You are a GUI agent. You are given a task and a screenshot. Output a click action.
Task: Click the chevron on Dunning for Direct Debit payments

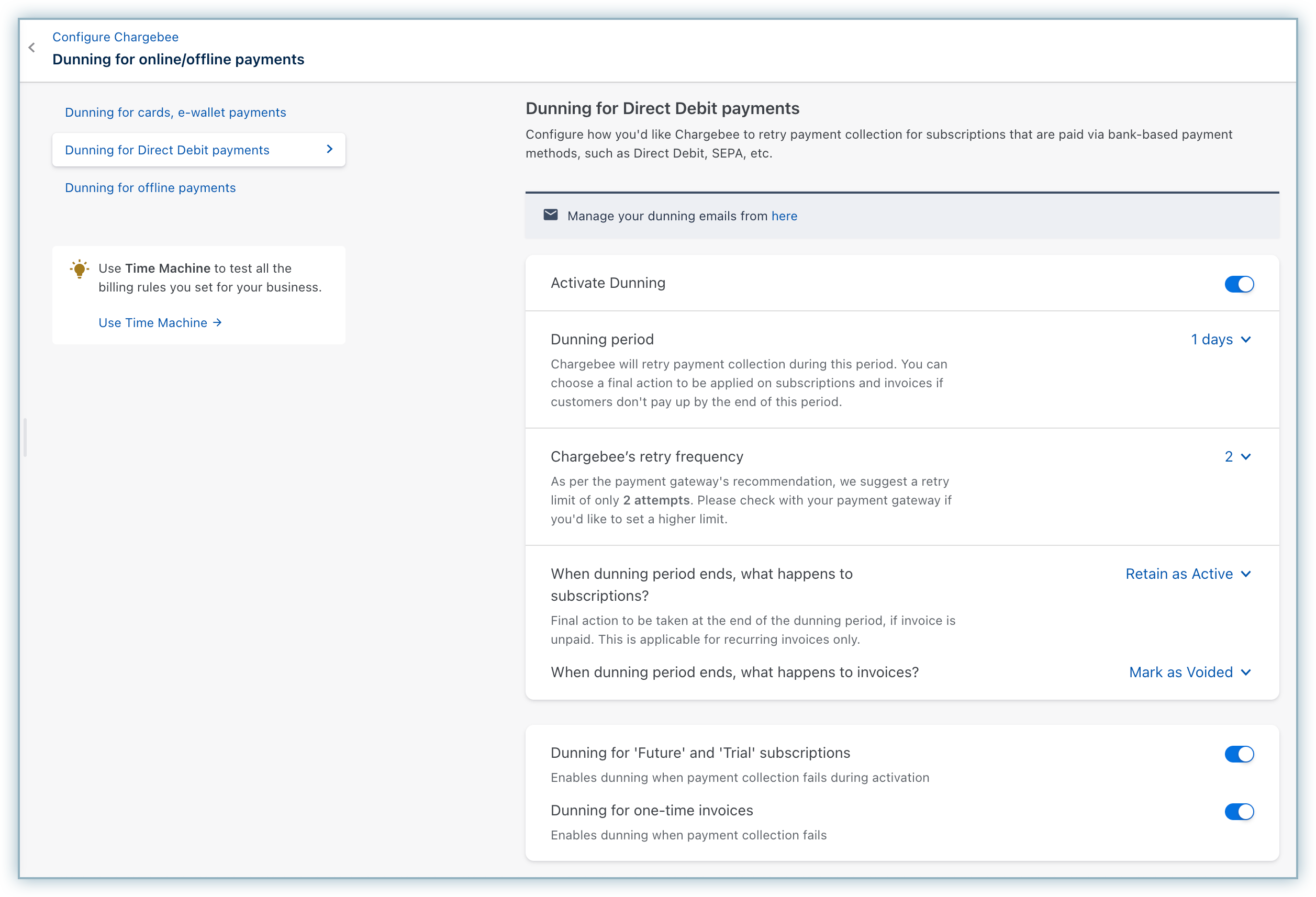[330, 150]
